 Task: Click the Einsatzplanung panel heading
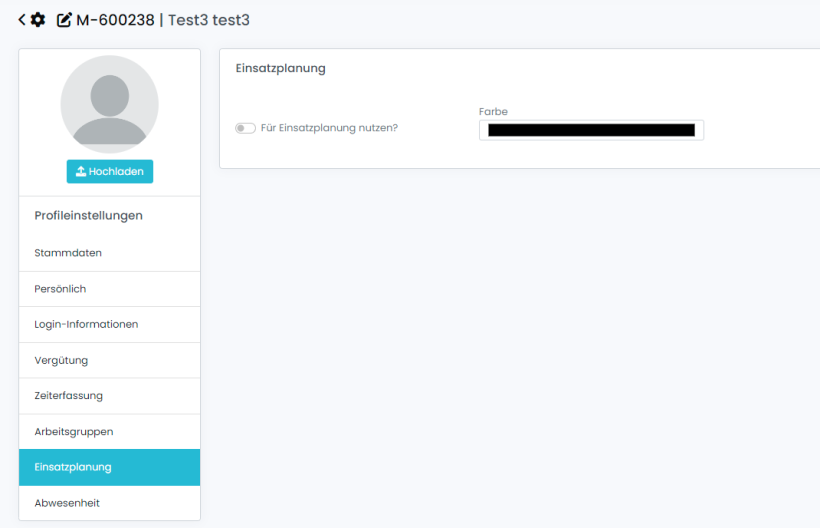coord(280,69)
